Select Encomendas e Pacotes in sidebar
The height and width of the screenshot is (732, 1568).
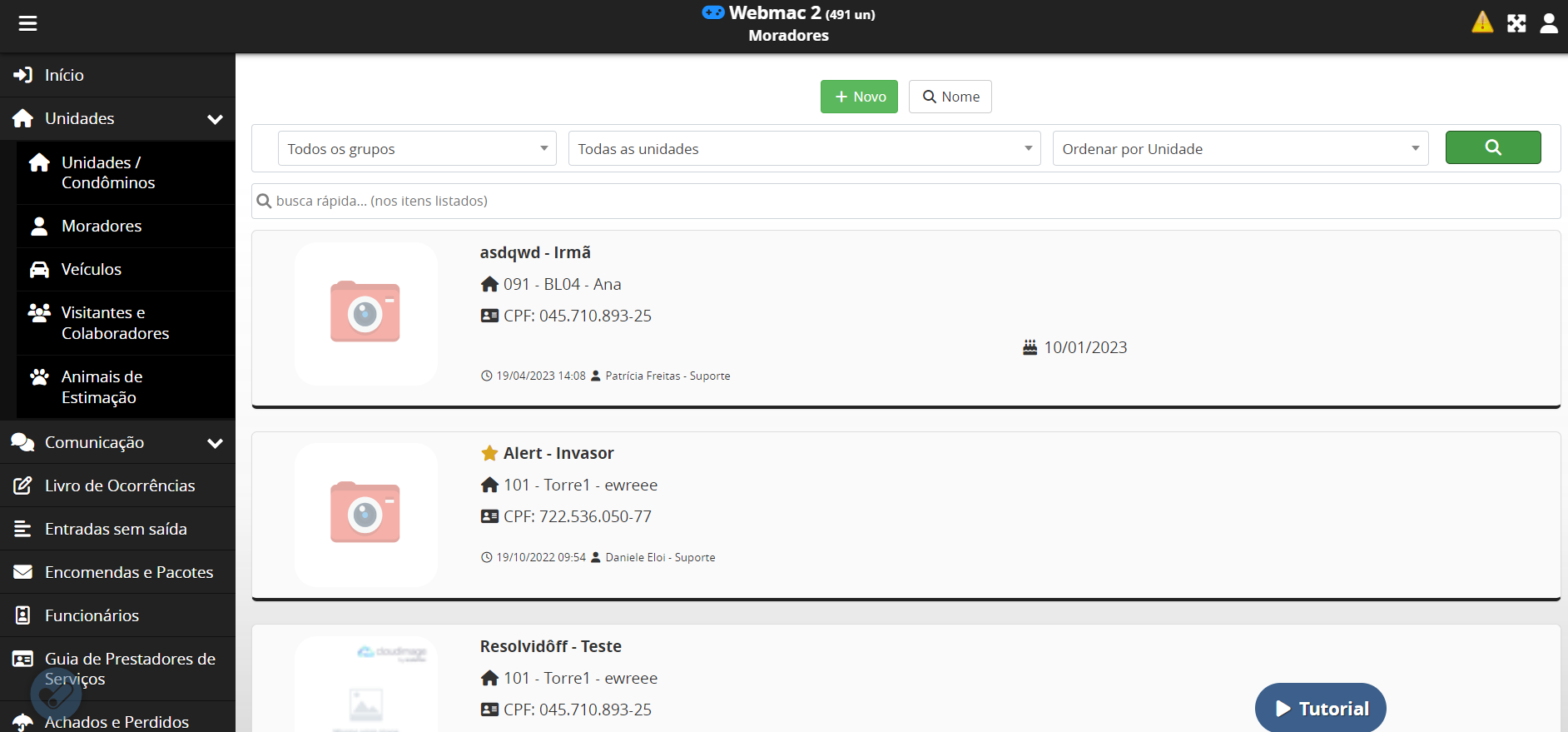pyautogui.click(x=129, y=572)
